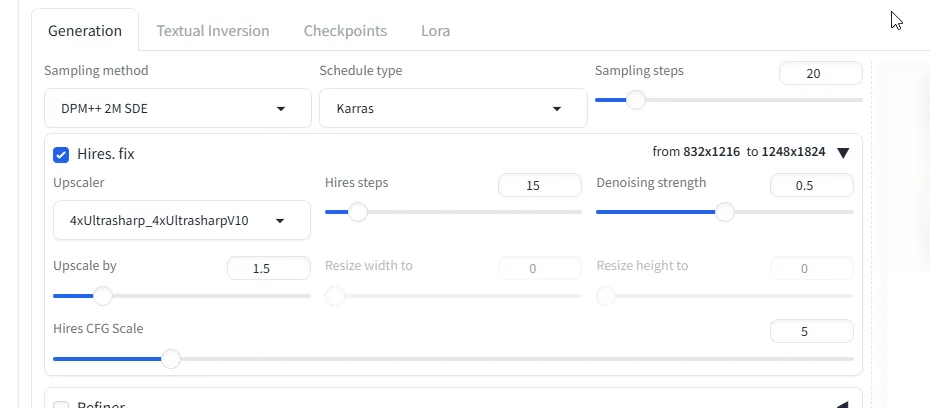Click the Hires steps slider handle
This screenshot has height=408, width=930.
point(357,212)
